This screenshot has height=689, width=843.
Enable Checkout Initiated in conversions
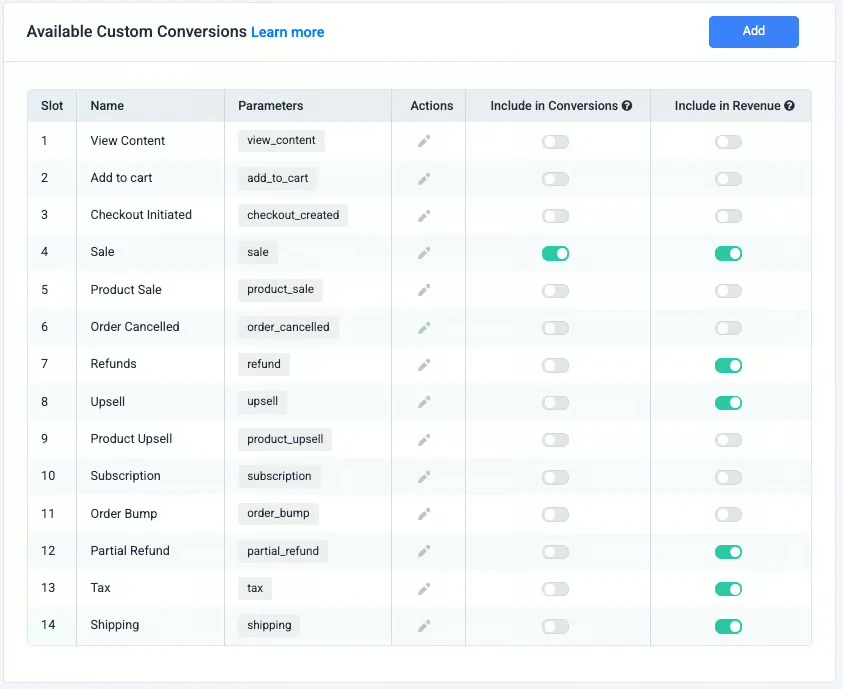click(x=555, y=216)
